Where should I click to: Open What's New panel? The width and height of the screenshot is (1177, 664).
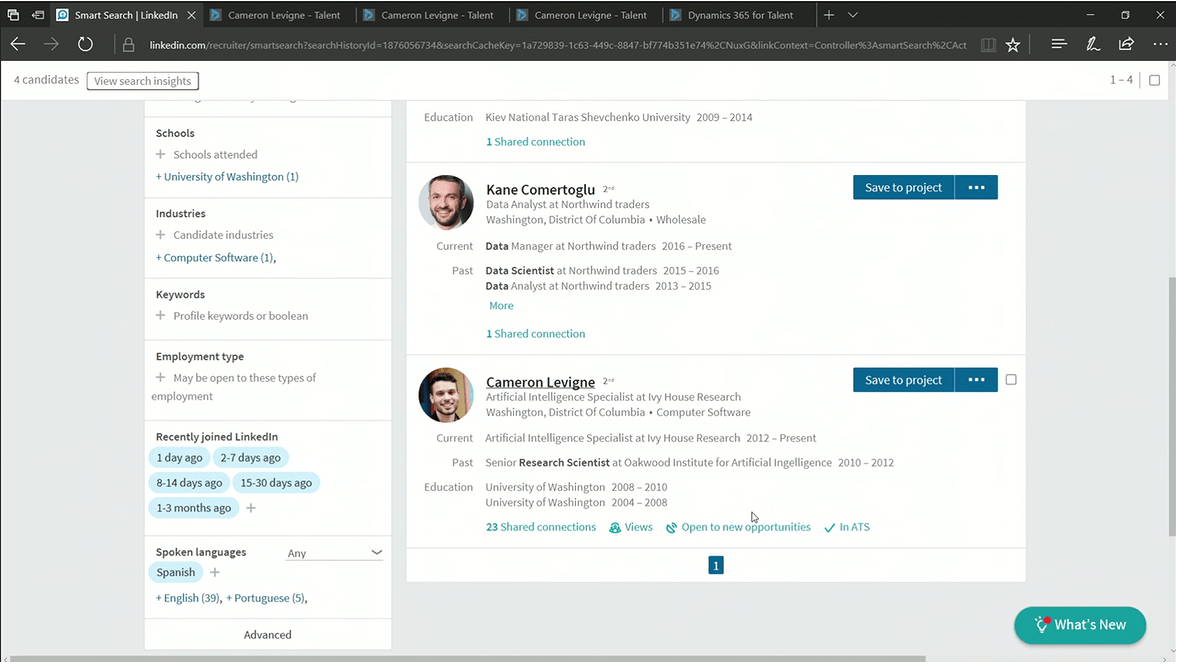[x=1080, y=625]
